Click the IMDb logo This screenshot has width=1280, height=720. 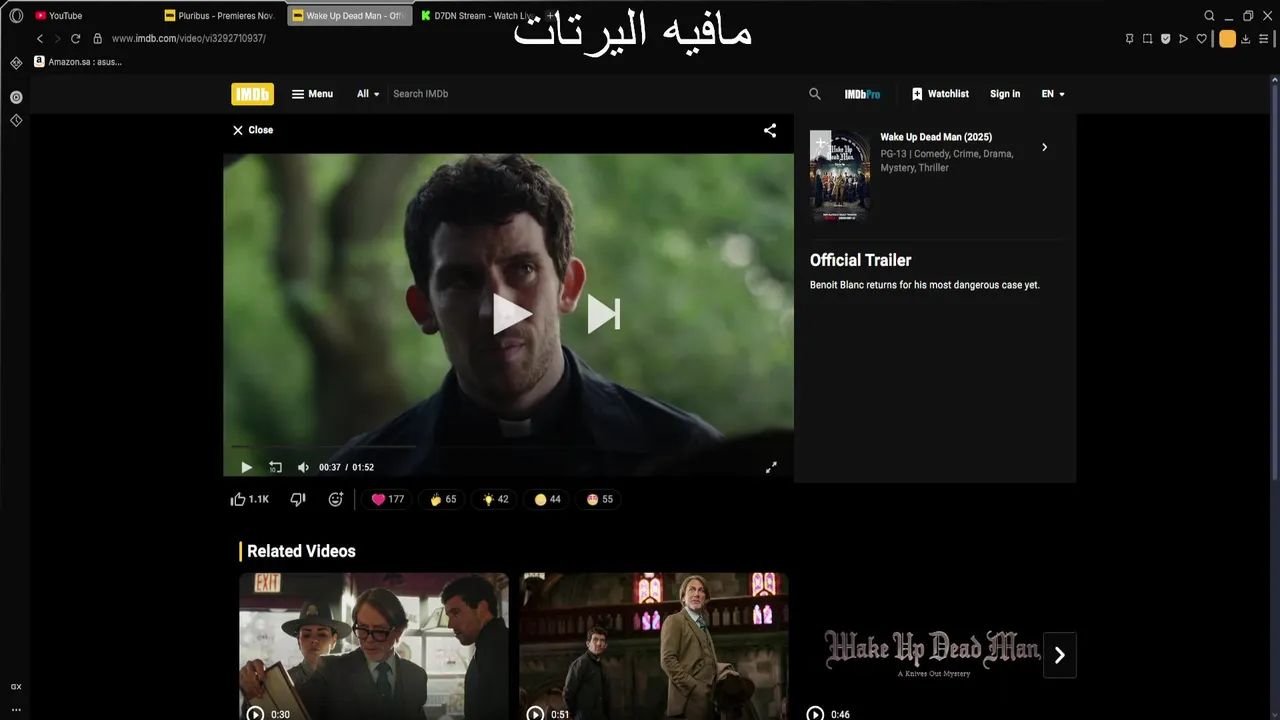pyautogui.click(x=252, y=94)
